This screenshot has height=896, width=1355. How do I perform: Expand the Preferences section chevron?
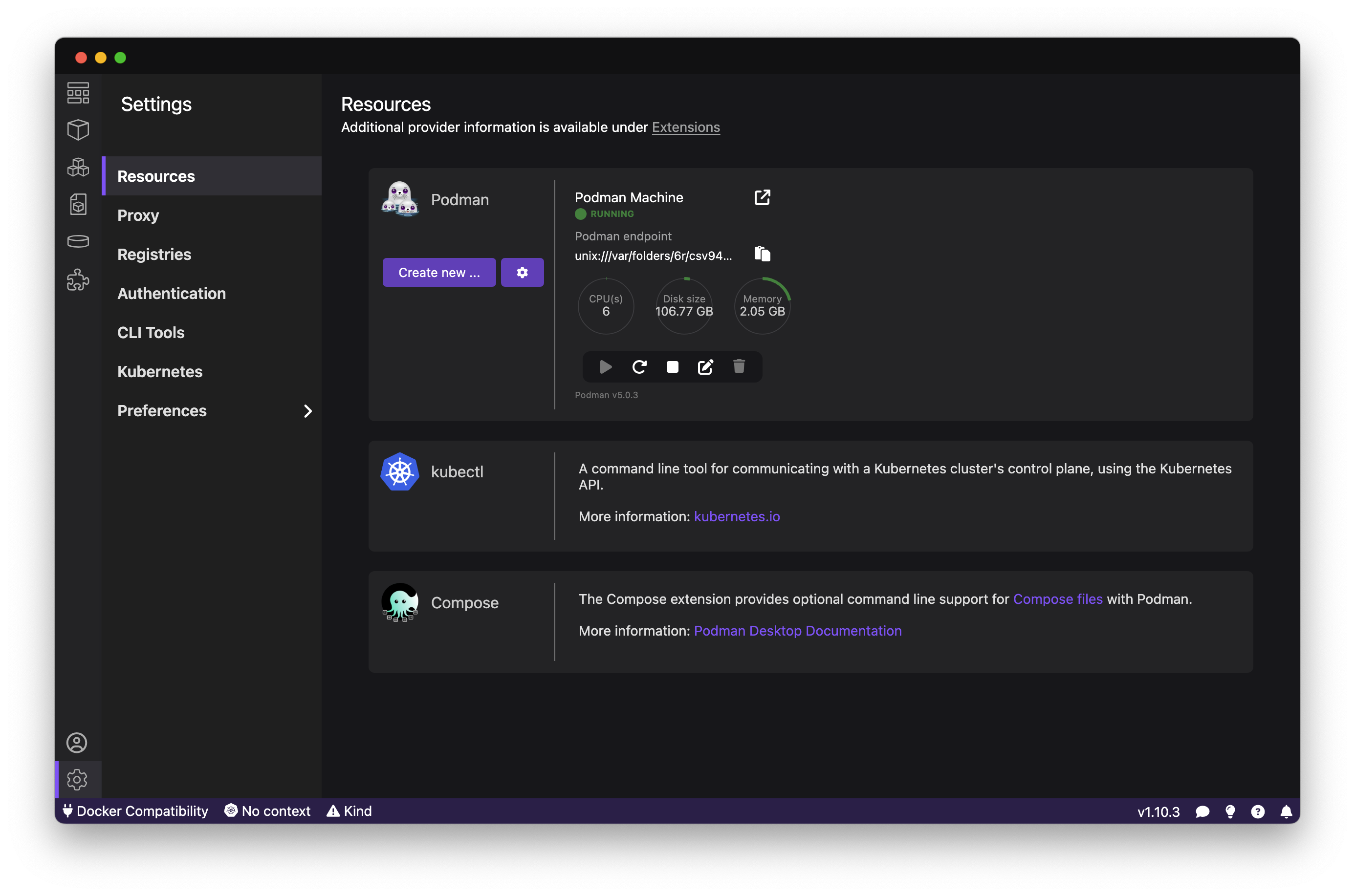point(307,411)
